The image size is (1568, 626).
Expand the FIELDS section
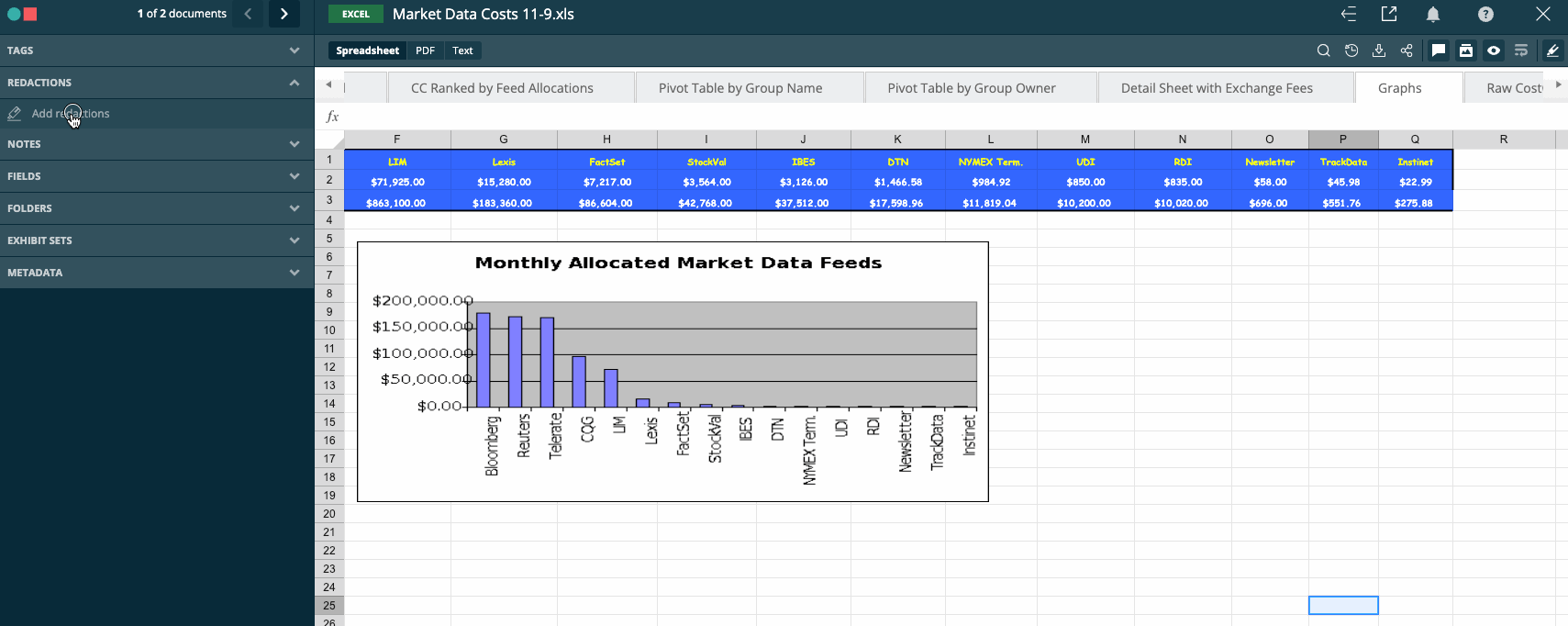157,176
